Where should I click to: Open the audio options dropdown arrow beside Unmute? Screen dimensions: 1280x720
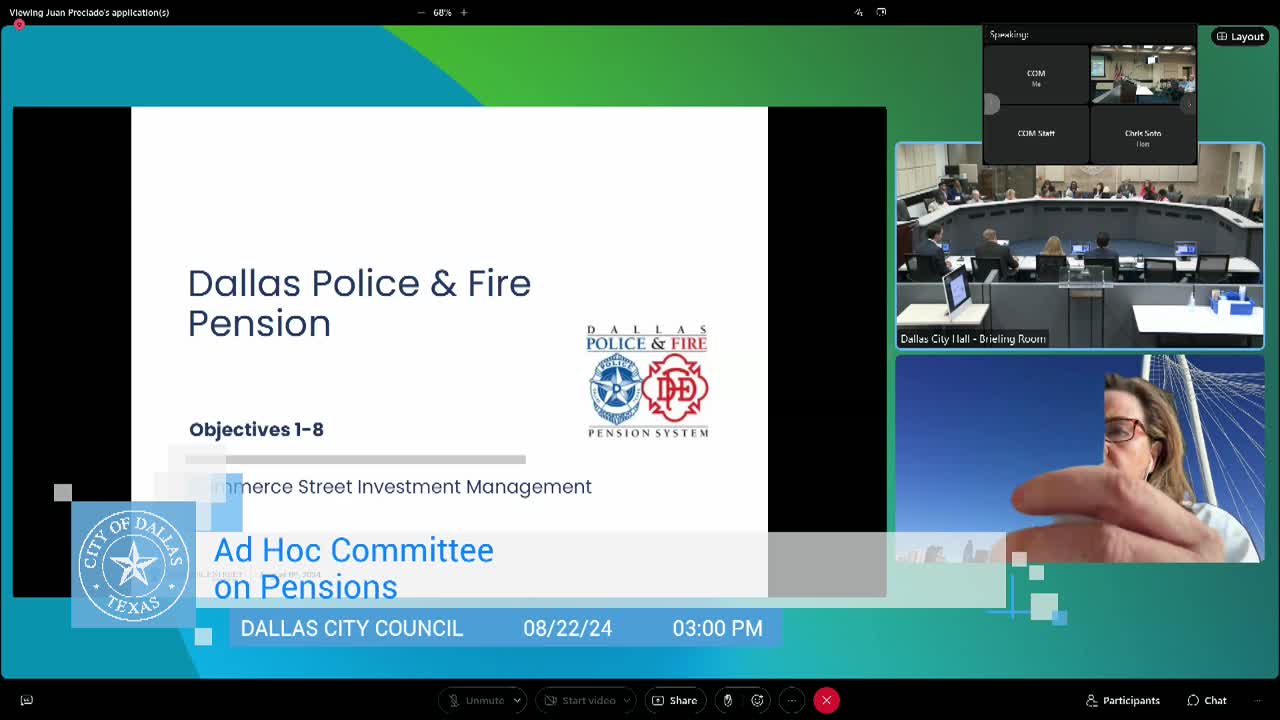[517, 700]
